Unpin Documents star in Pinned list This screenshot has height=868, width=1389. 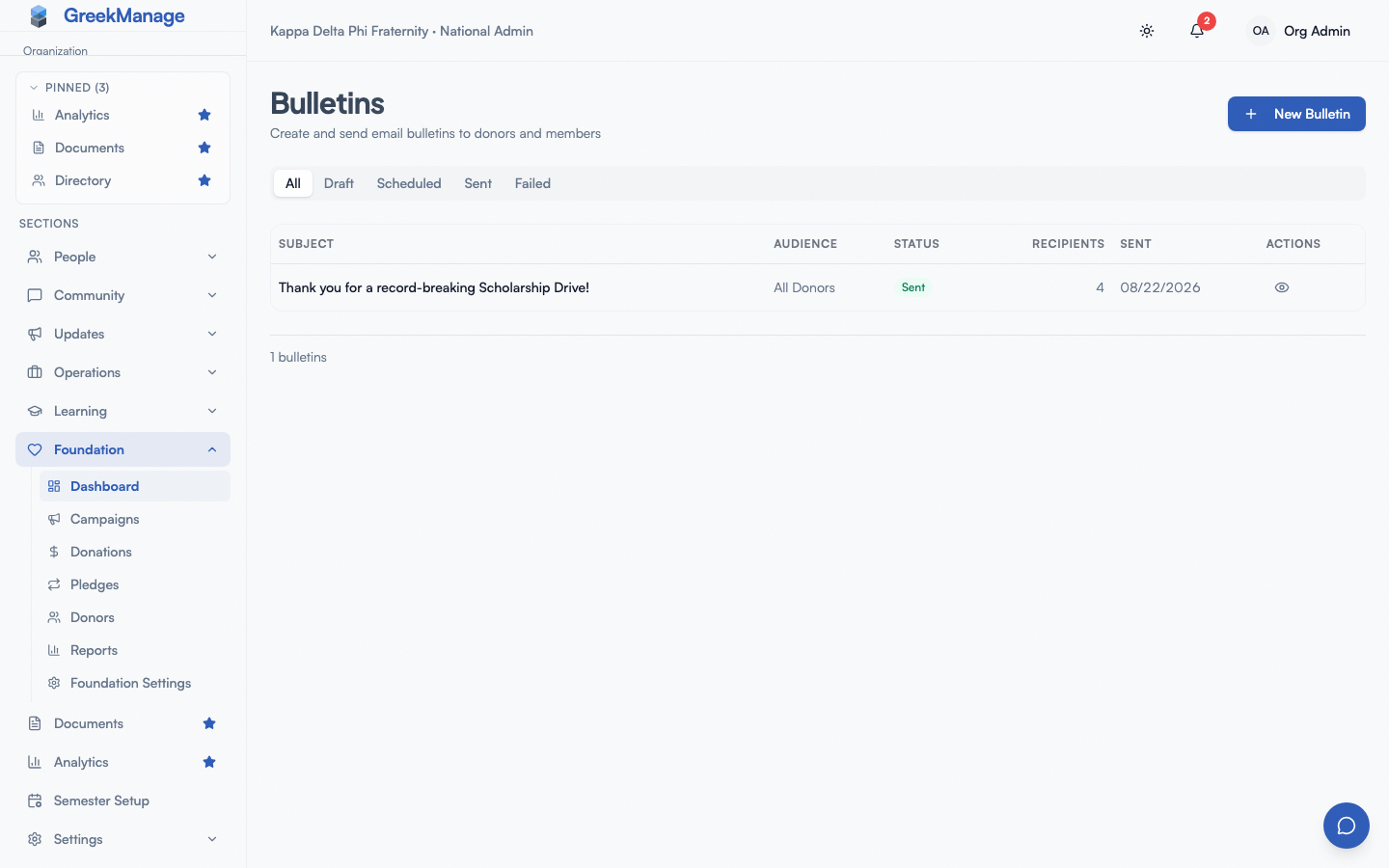[204, 148]
